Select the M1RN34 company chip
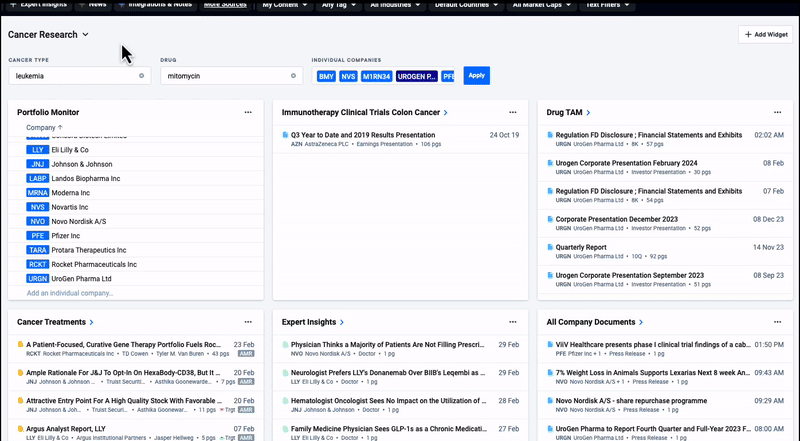The image size is (800, 441). [x=377, y=77]
